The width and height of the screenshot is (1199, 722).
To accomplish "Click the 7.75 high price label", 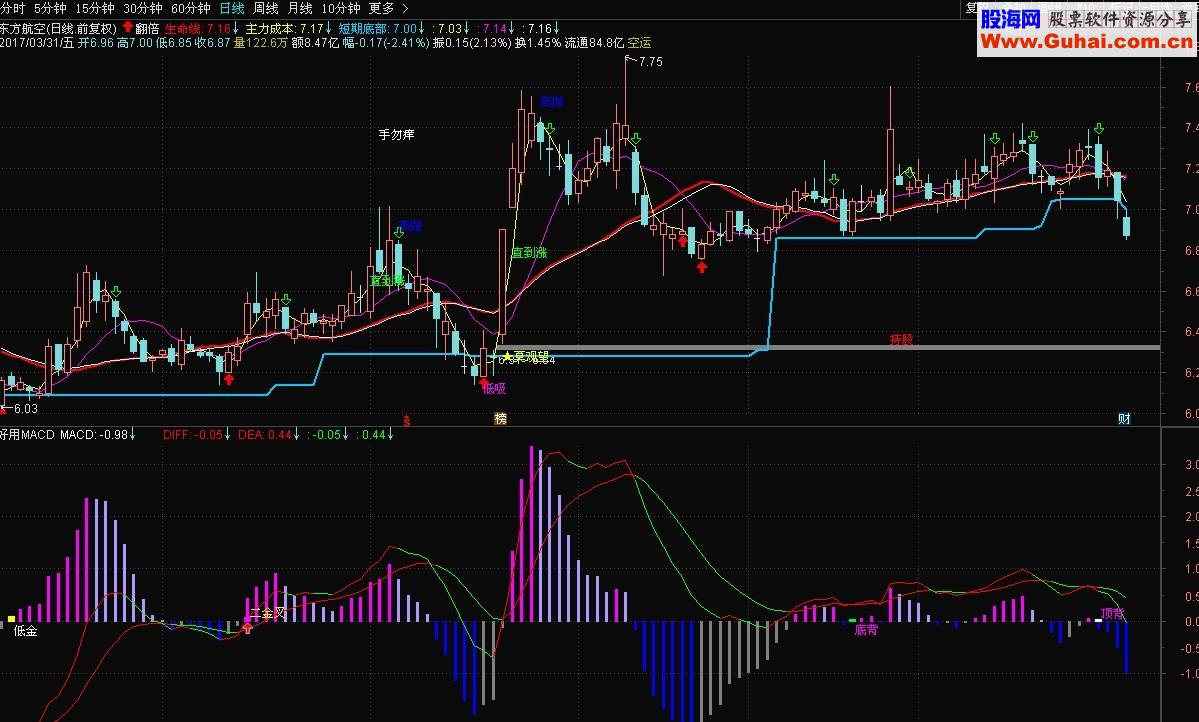I will click(651, 62).
